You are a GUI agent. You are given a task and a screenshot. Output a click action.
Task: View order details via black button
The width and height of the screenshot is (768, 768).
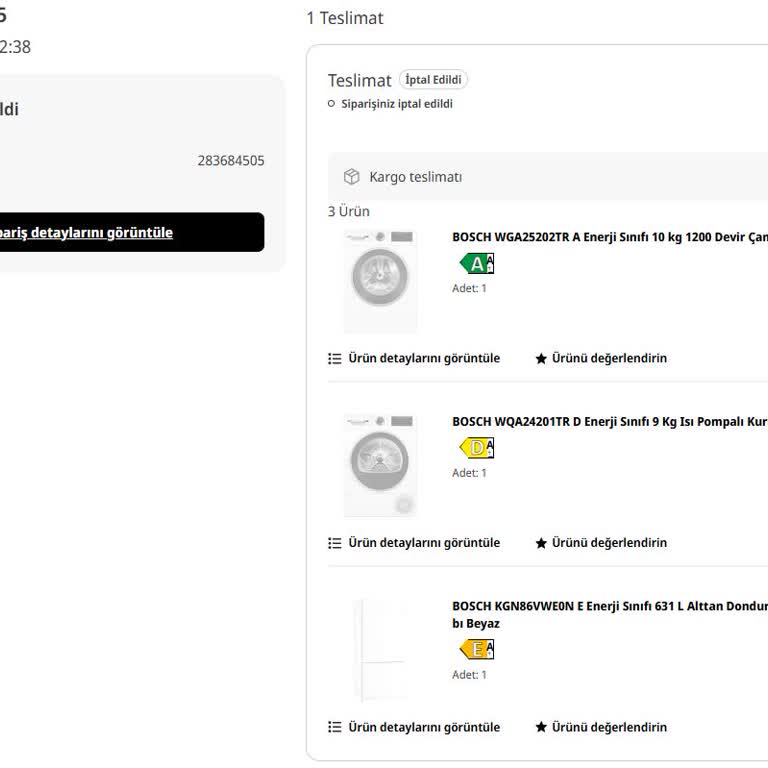[130, 232]
